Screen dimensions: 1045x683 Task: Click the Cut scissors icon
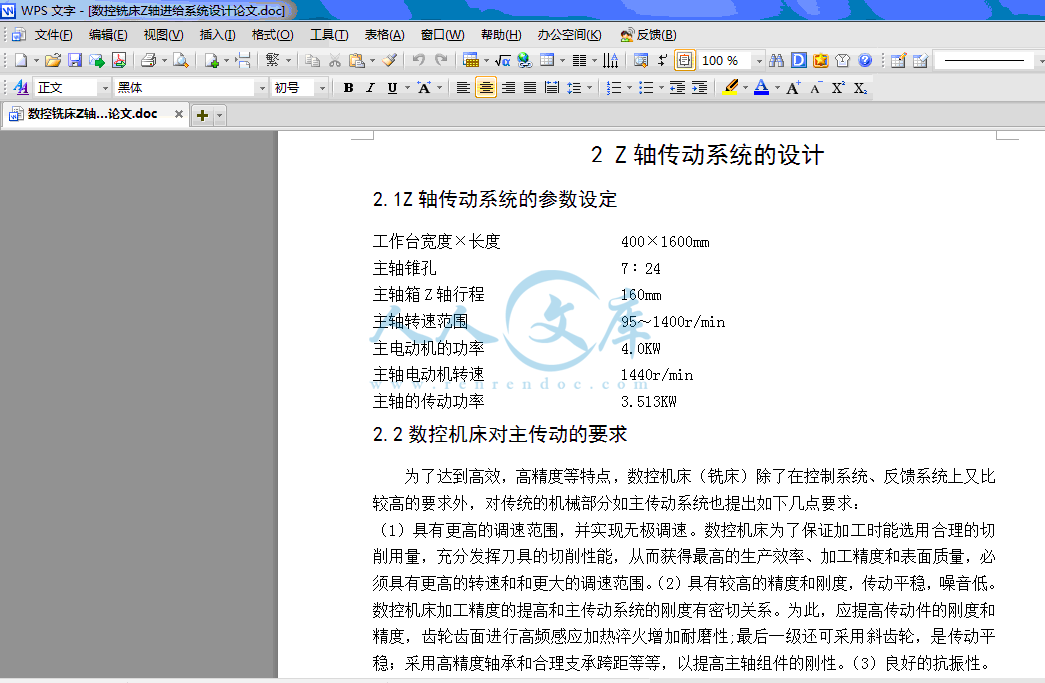coord(335,61)
